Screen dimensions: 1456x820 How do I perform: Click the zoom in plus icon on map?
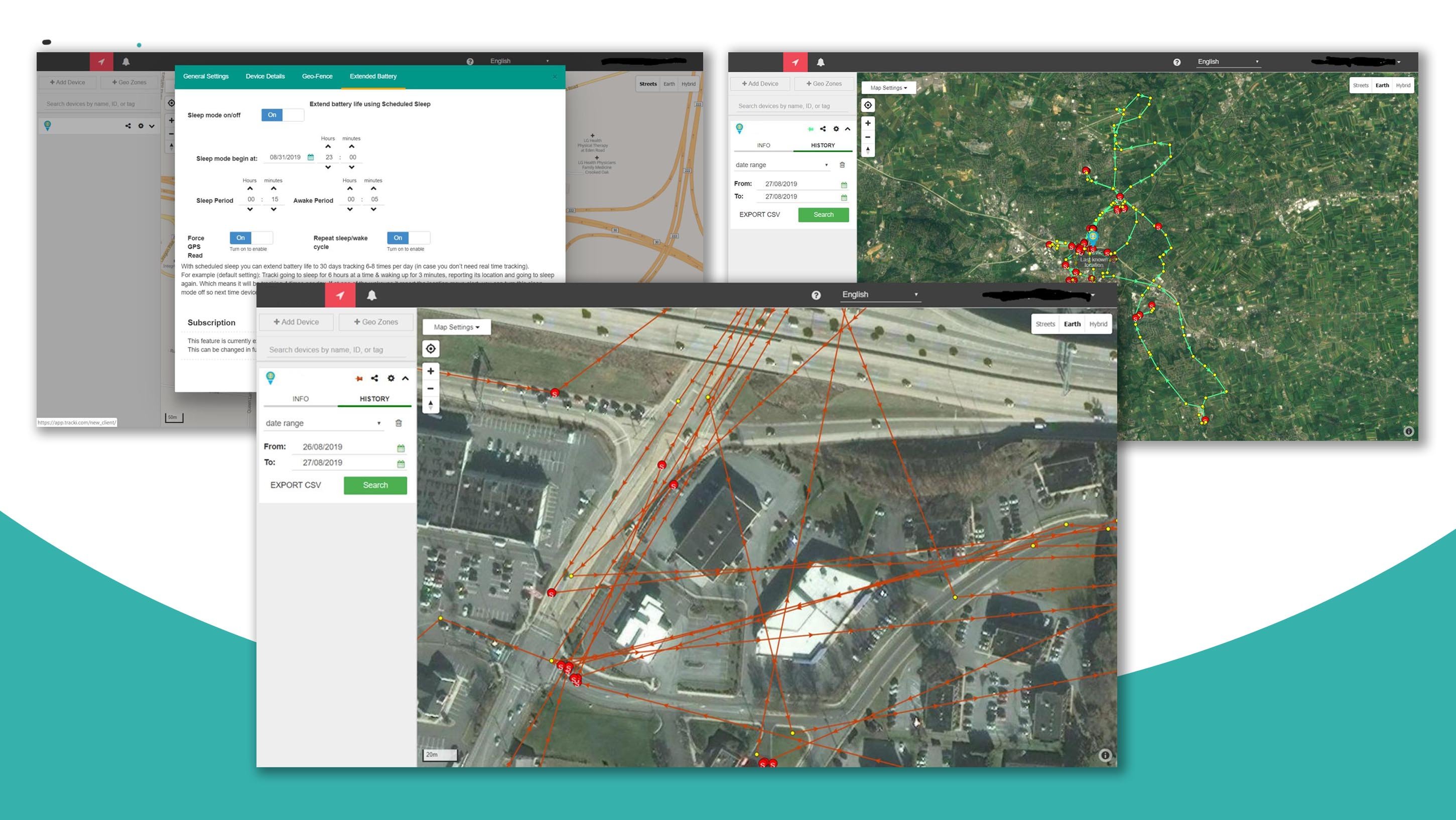coord(432,371)
